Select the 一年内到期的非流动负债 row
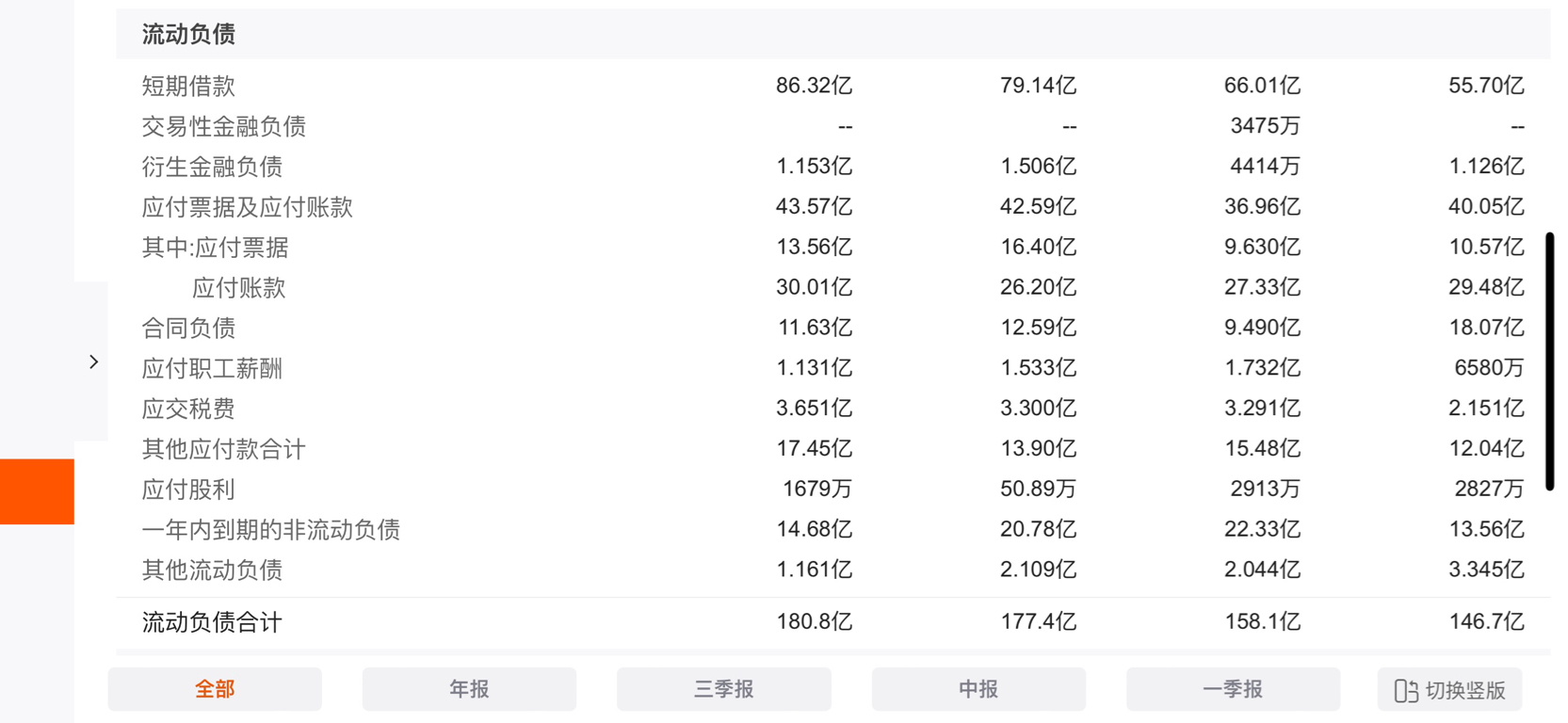The width and height of the screenshot is (1568, 723). point(832,530)
